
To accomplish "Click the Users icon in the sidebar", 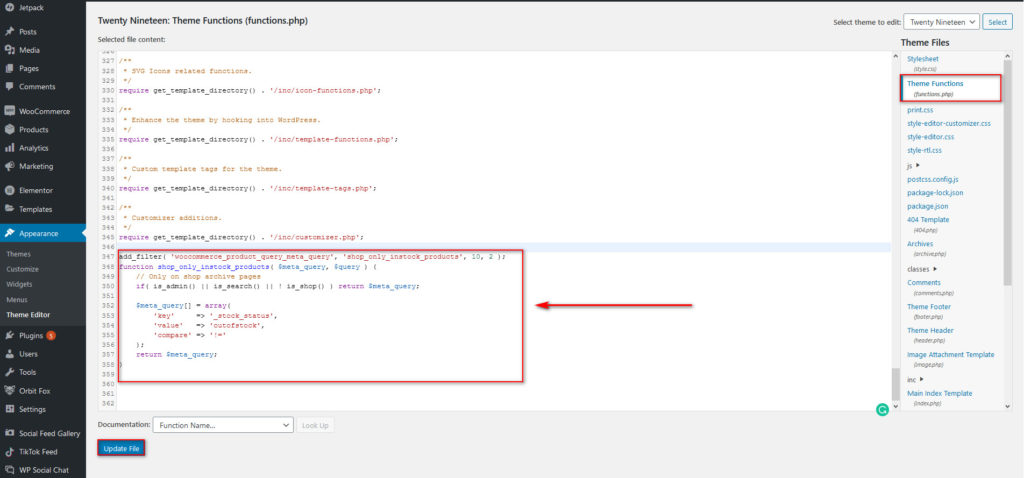I will point(9,354).
